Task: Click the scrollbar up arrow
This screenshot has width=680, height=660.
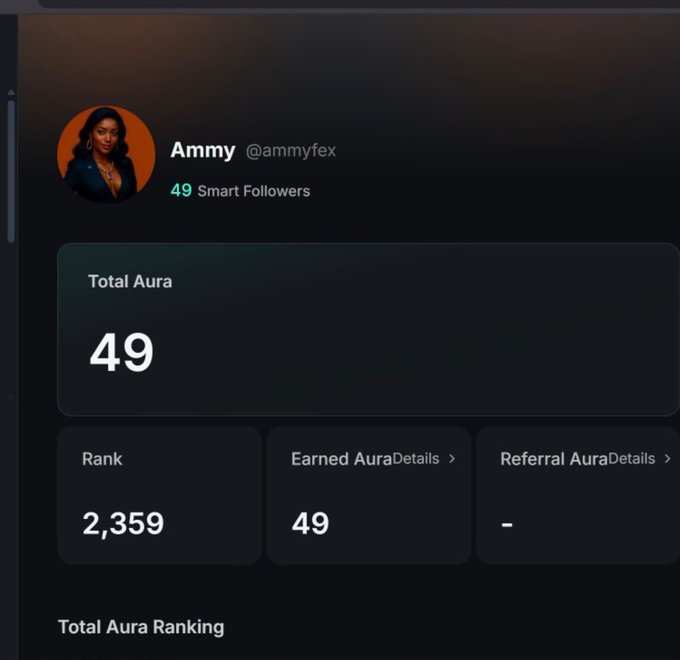Action: coord(11,92)
